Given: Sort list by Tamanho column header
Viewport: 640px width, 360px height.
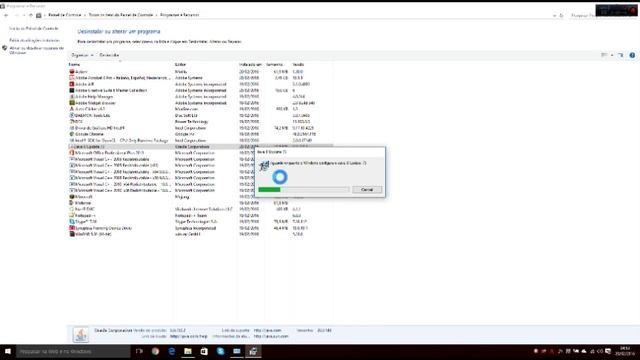Looking at the screenshot, I should pyautogui.click(x=274, y=64).
